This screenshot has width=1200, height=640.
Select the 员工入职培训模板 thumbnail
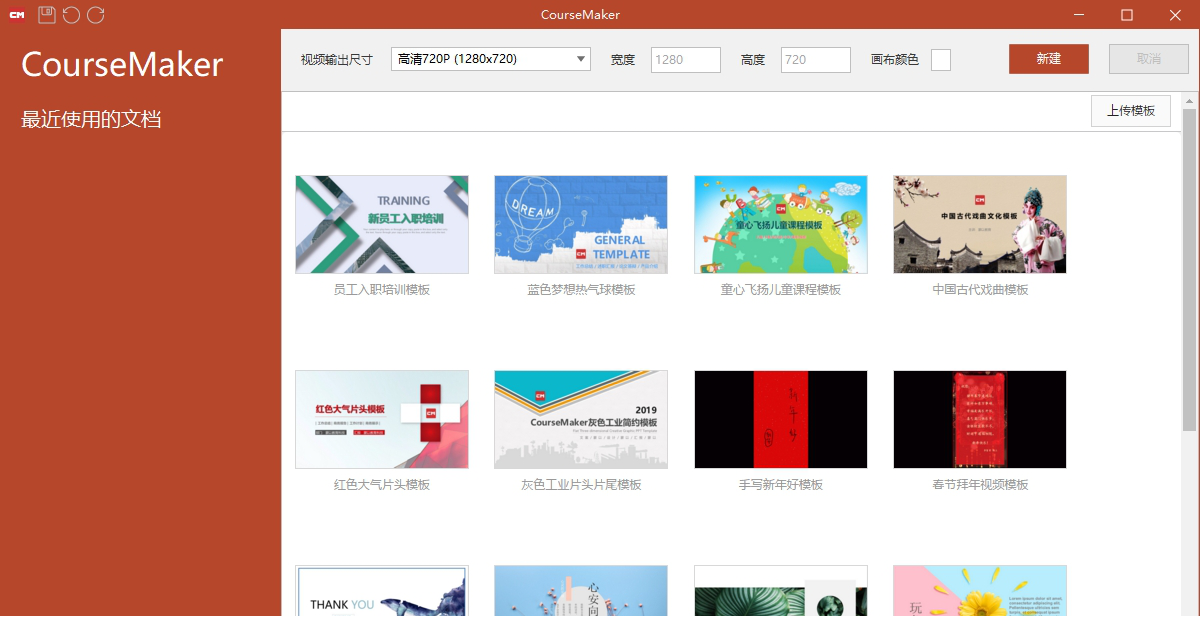click(382, 224)
